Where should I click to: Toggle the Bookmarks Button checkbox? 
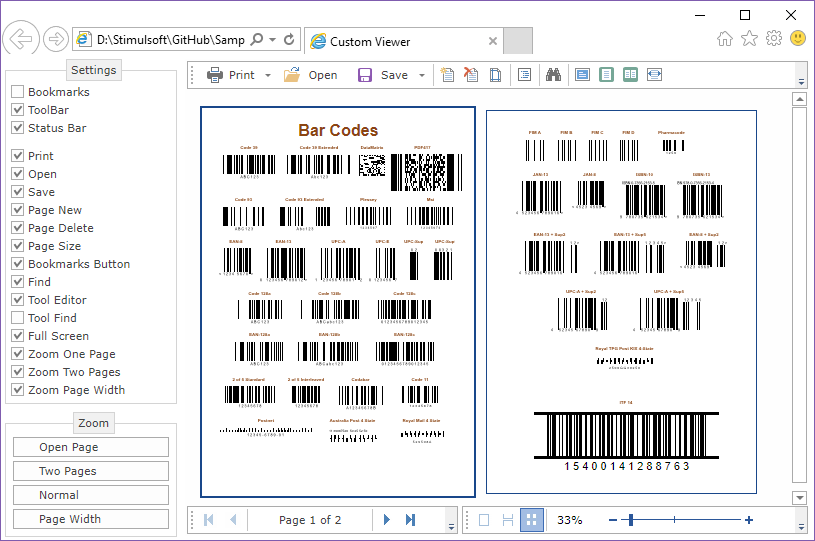[x=18, y=263]
